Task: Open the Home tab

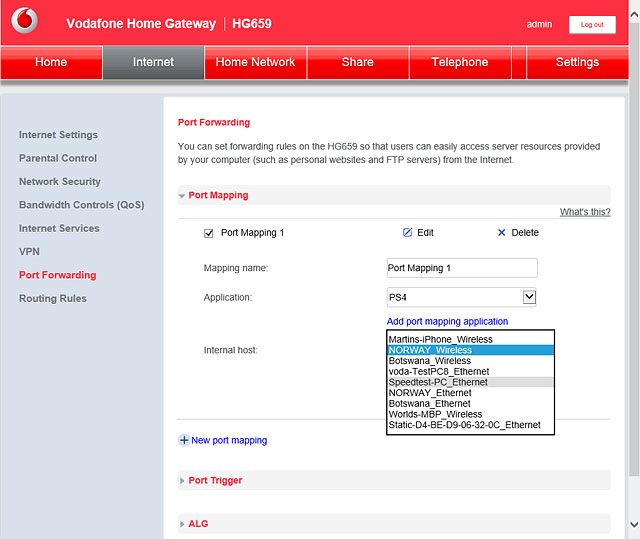Action: click(51, 62)
